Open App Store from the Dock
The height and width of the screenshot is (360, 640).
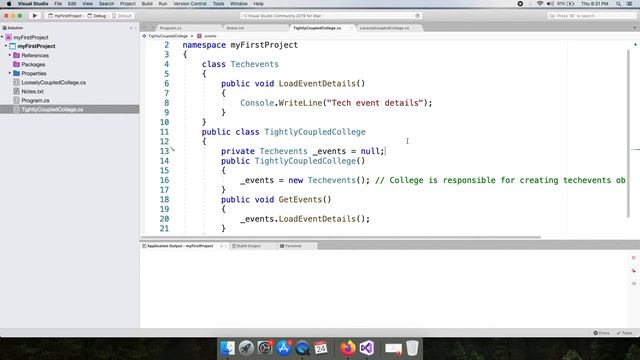(284, 348)
